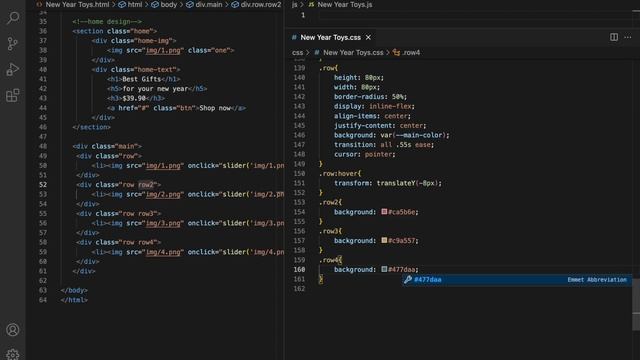Click the 'for your new year' text
Screen dimensions: 640x360
click(156, 89)
